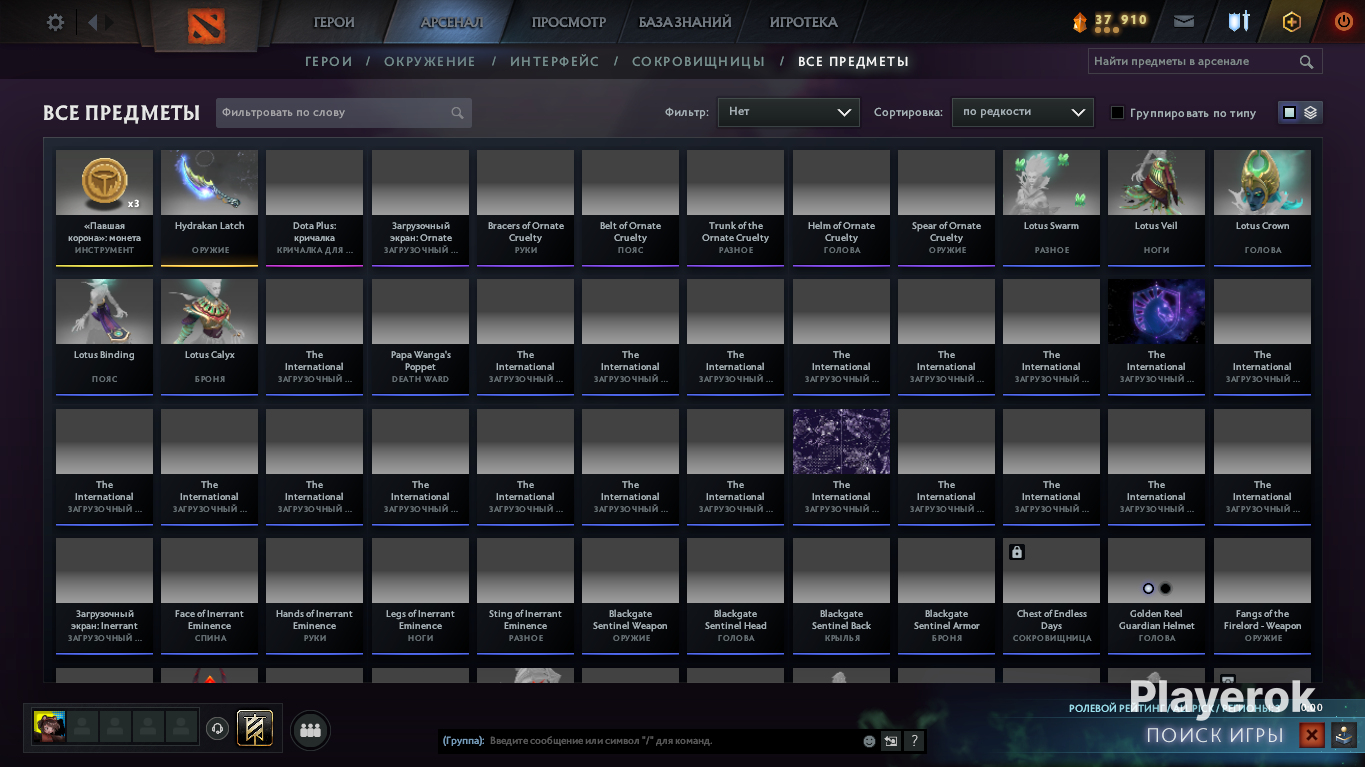Click the gold hexagon plus icon
The width and height of the screenshot is (1365, 767).
pos(1292,22)
